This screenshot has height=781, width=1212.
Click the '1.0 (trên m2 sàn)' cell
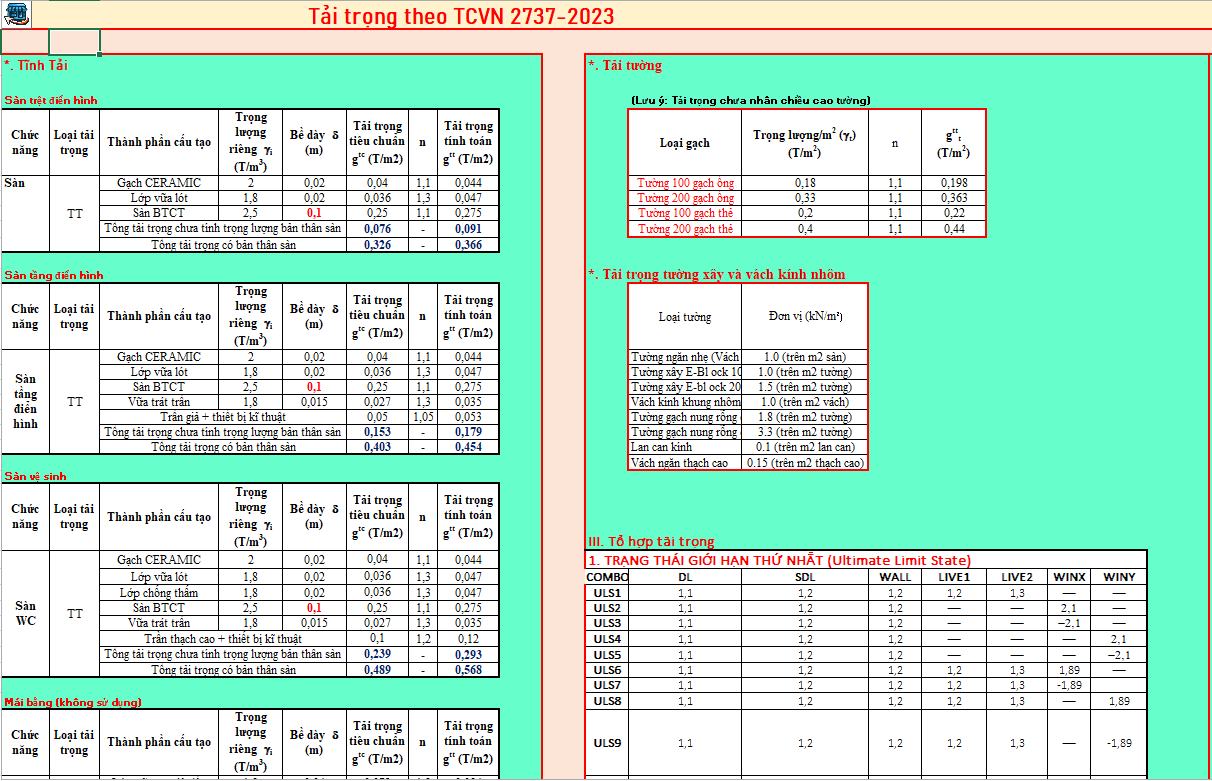(805, 357)
